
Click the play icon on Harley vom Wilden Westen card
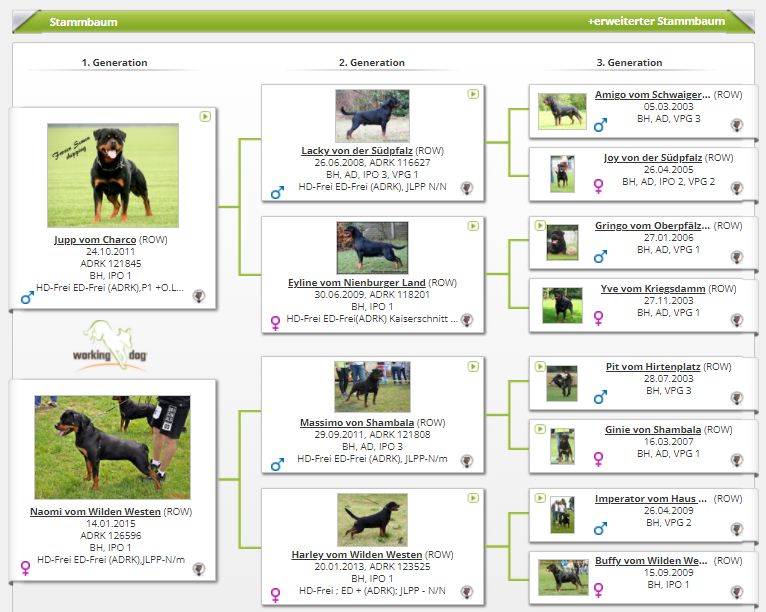click(473, 497)
